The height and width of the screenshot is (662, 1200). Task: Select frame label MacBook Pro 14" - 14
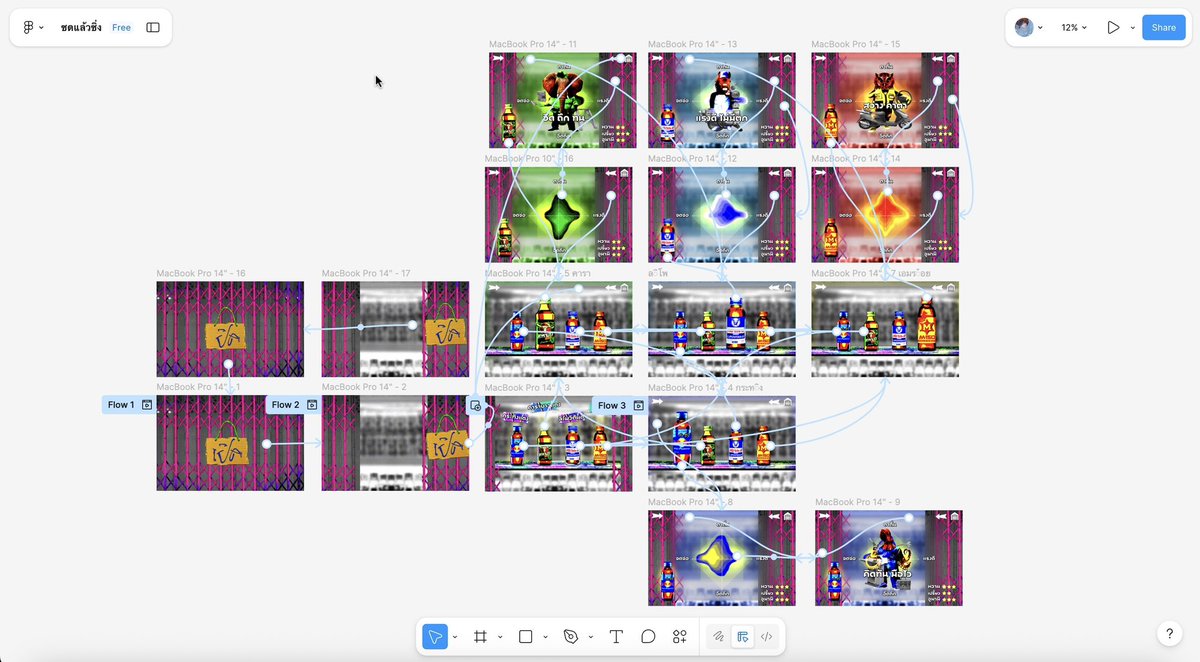pos(856,159)
